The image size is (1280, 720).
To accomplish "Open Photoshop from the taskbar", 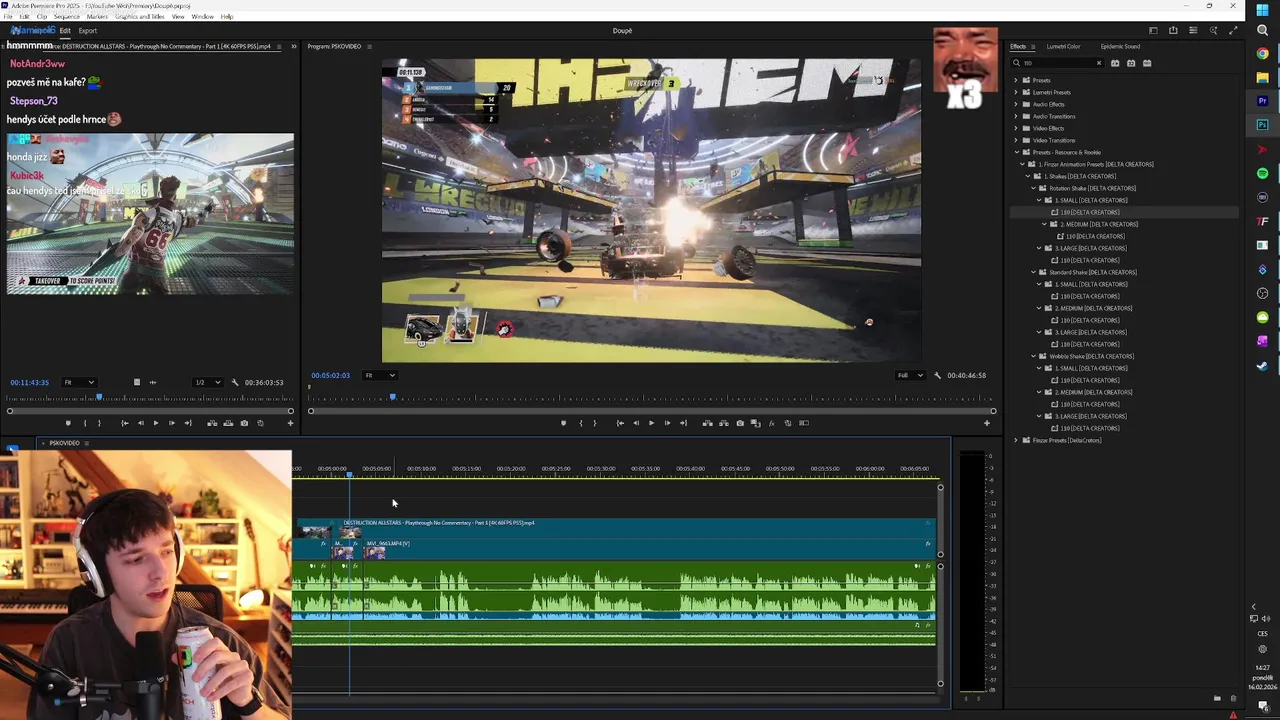I will pos(1263,125).
